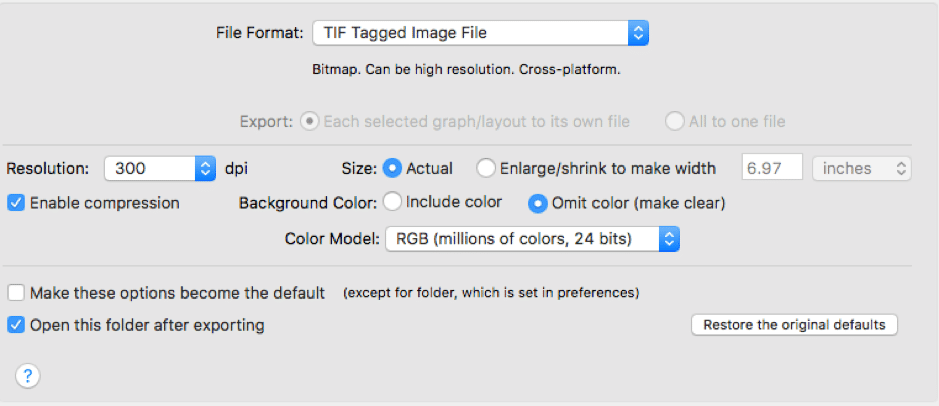Select All to one file radio button
This screenshot has height=406, width=939.
pyautogui.click(x=674, y=122)
